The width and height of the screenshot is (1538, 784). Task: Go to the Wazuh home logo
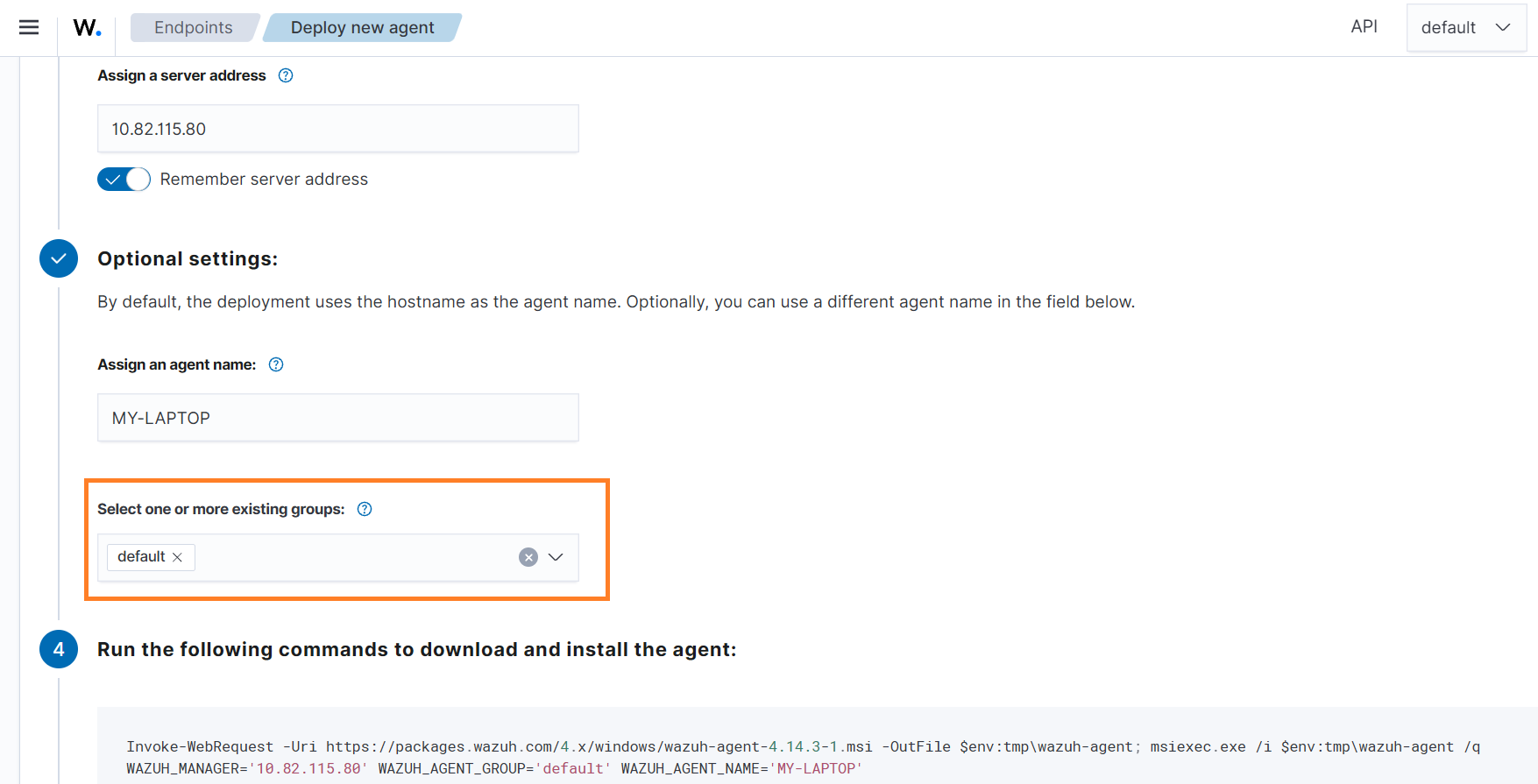(87, 28)
